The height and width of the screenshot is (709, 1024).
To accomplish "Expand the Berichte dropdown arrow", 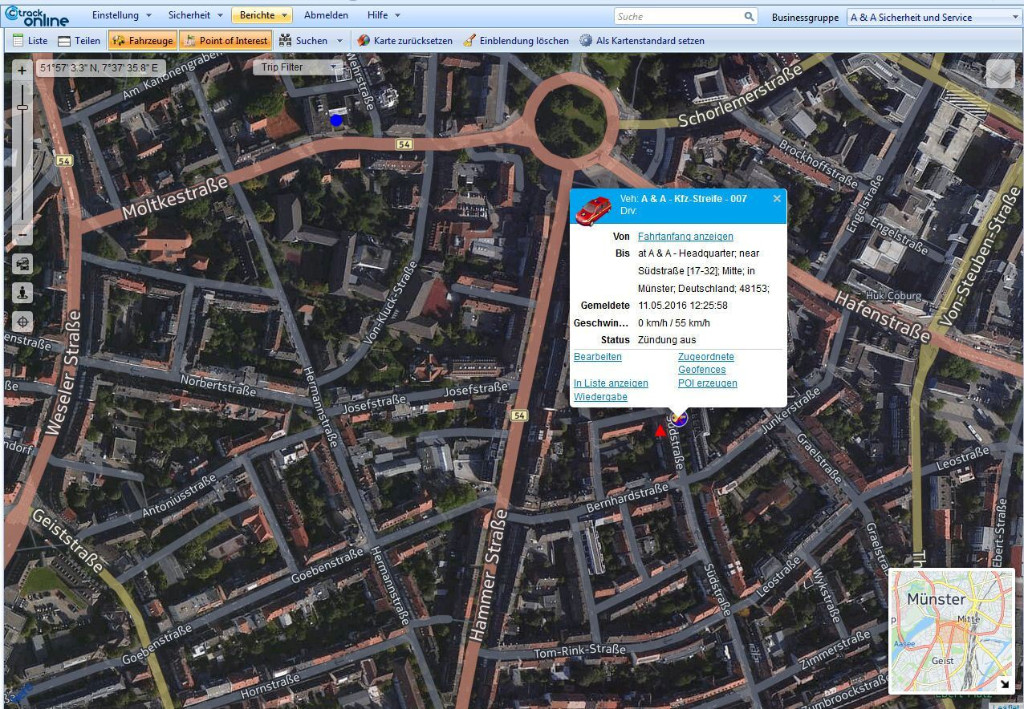I will [285, 16].
